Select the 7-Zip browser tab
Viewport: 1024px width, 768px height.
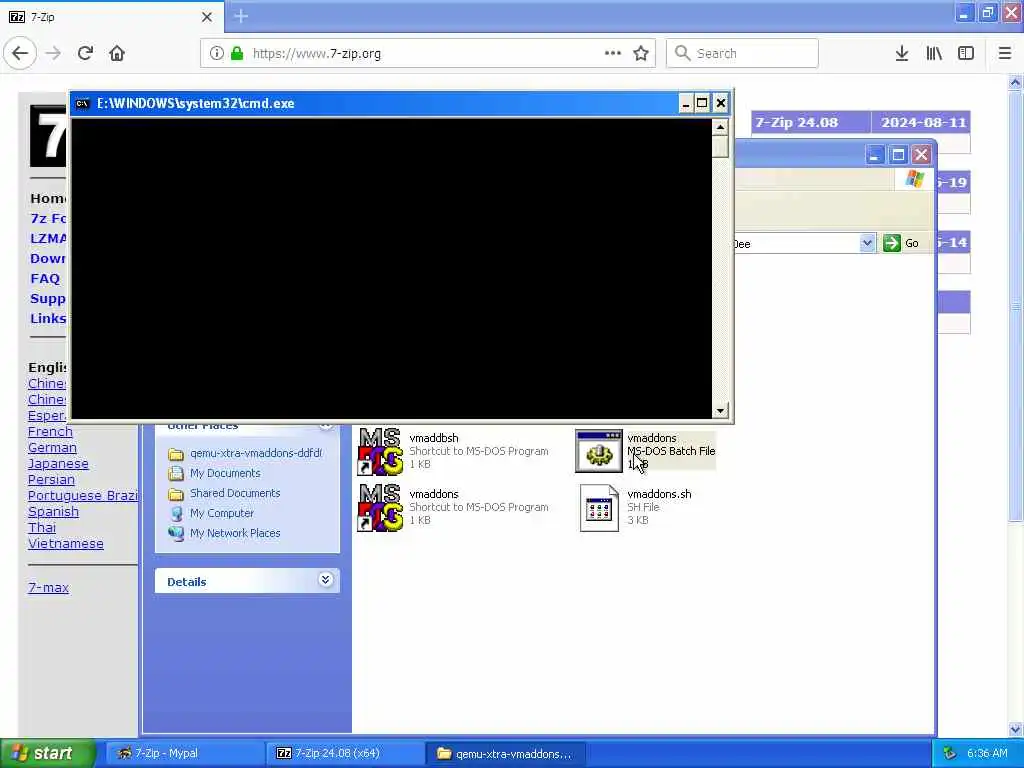click(x=111, y=17)
